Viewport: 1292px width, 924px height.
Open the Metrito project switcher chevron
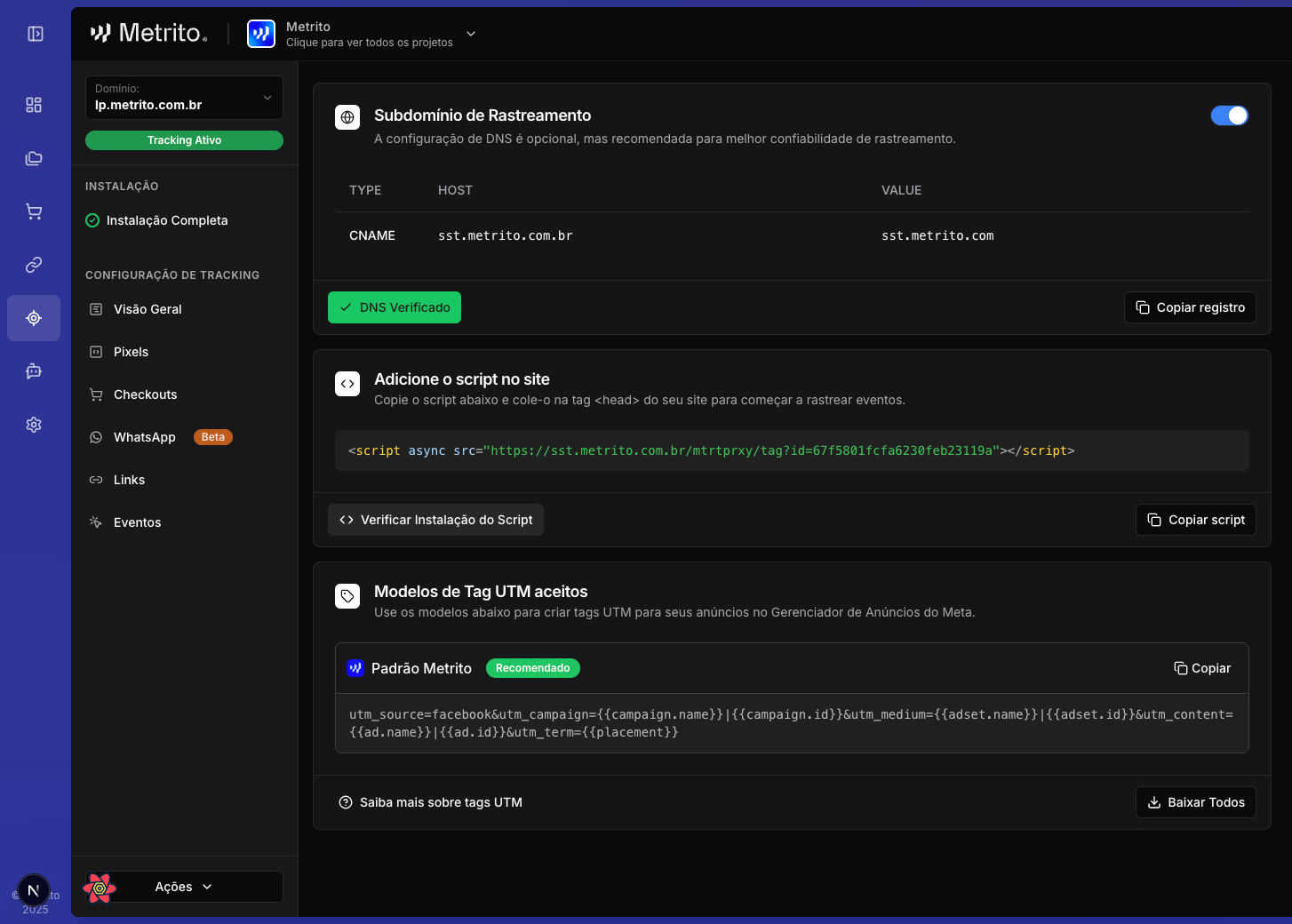pyautogui.click(x=471, y=34)
